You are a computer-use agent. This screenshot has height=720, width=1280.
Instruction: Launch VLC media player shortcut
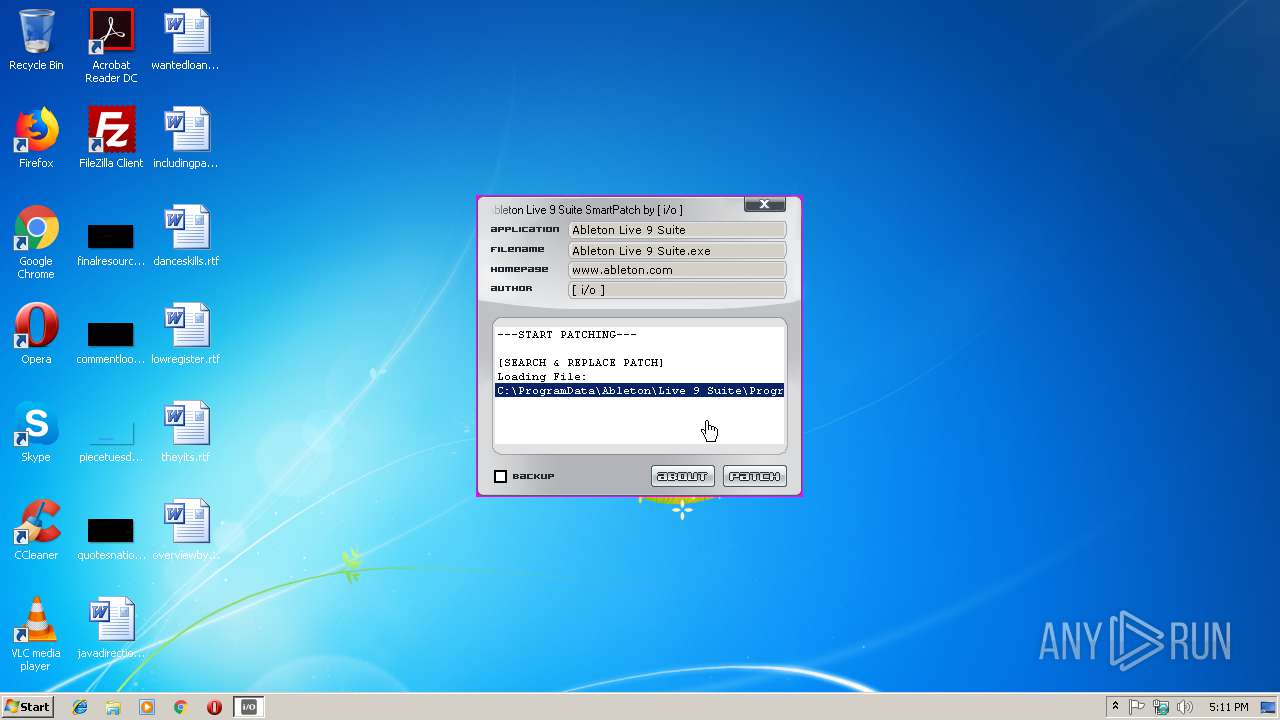[x=36, y=634]
